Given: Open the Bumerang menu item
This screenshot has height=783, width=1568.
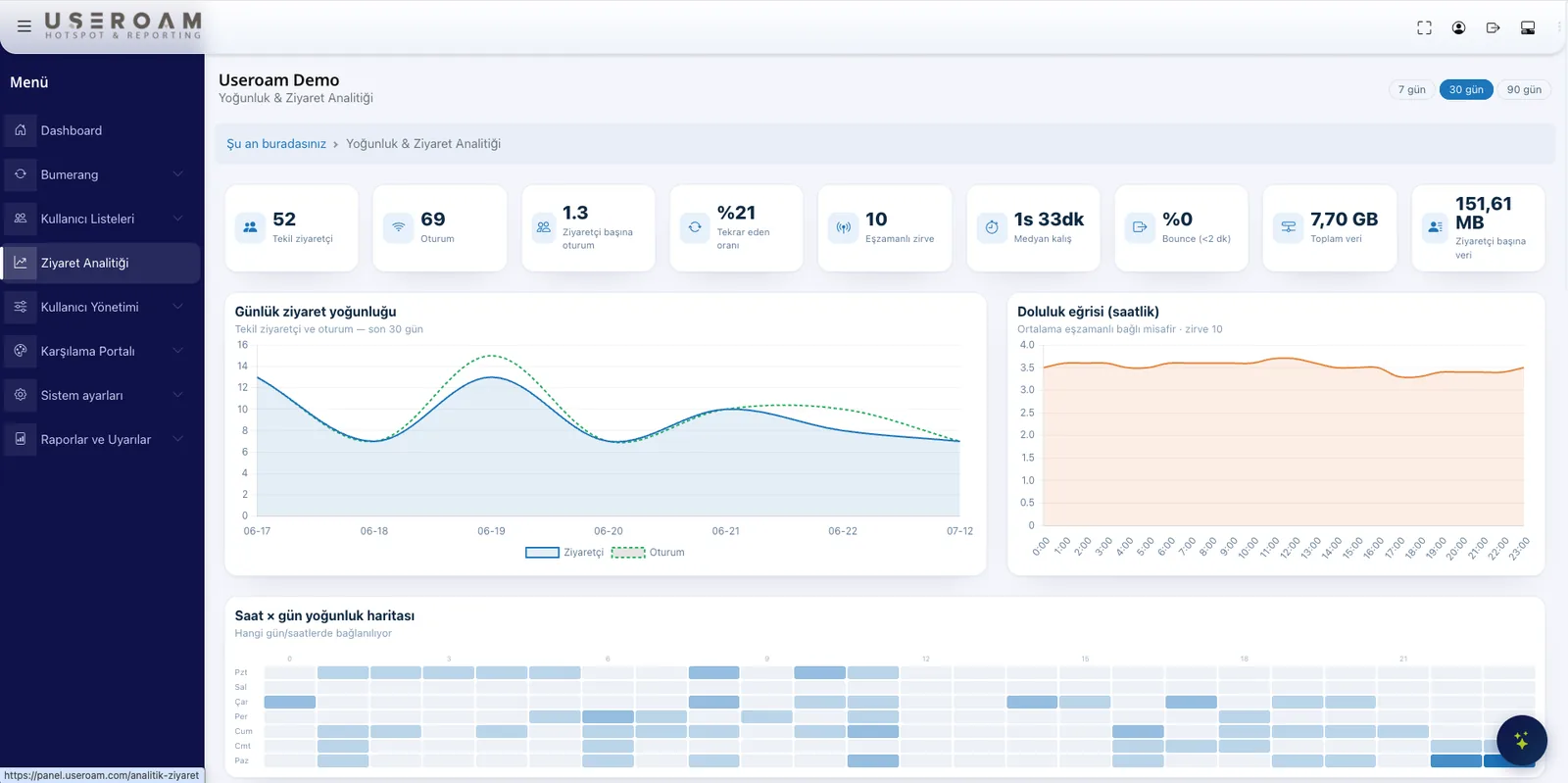Looking at the screenshot, I should [101, 174].
